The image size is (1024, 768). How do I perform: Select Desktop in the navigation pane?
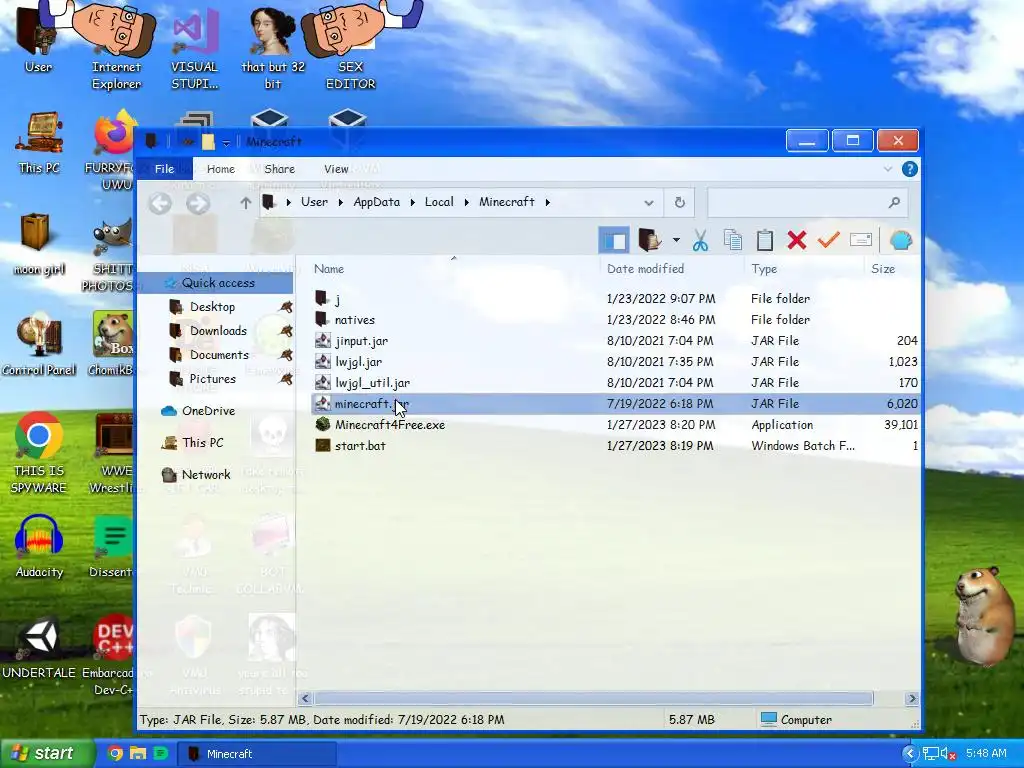point(212,307)
